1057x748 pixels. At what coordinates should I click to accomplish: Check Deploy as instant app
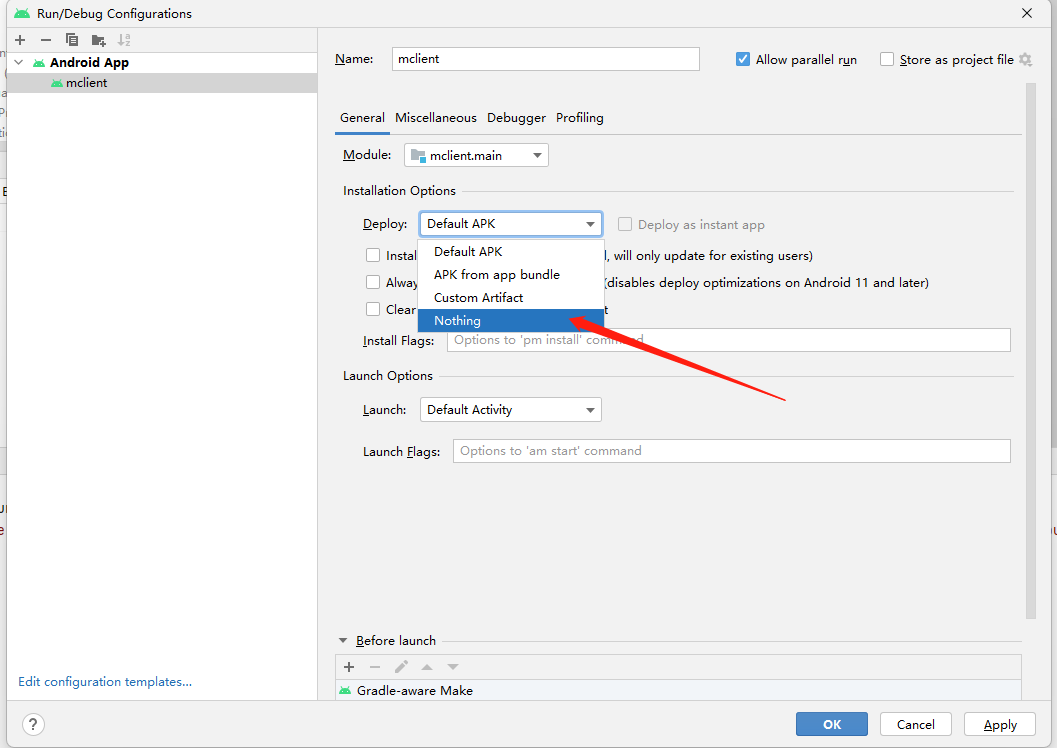click(x=625, y=224)
